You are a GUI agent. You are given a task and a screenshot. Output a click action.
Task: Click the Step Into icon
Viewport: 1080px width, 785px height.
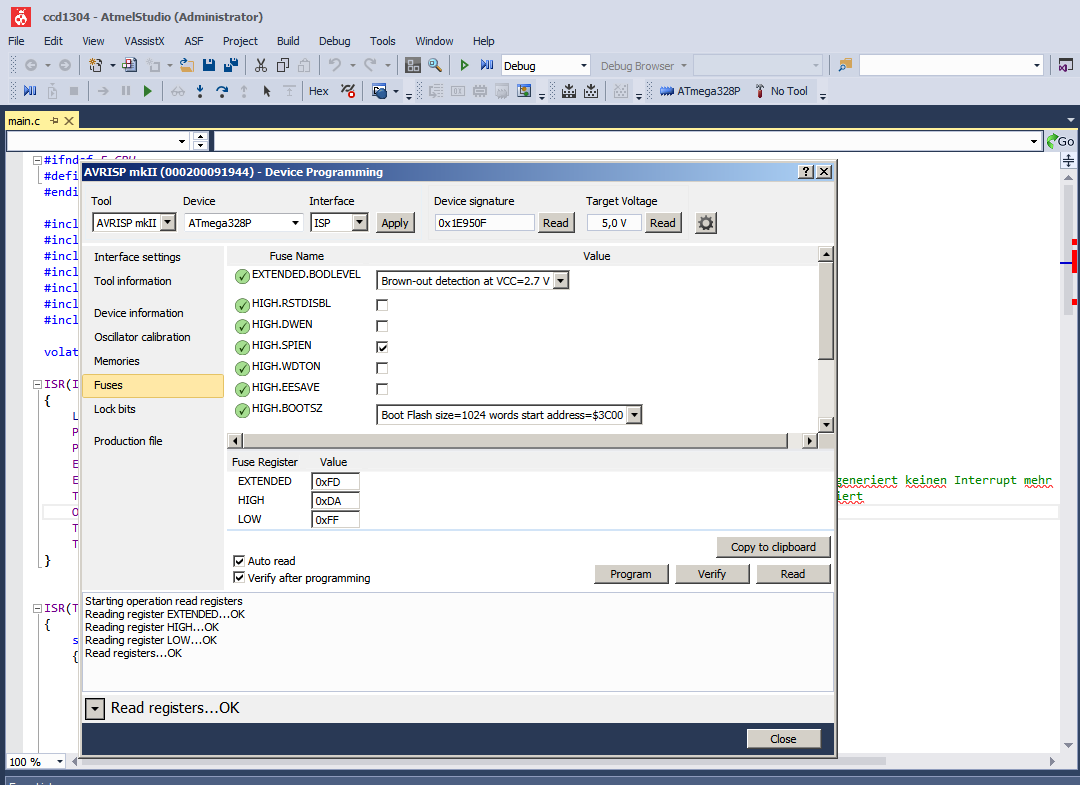[200, 91]
